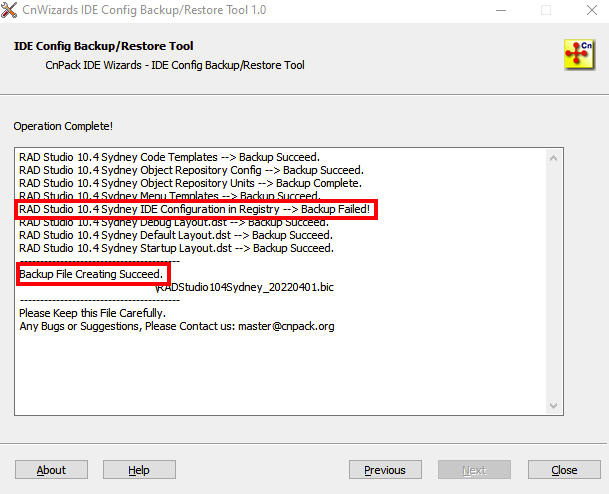609x494 pixels.
Task: Click the CnWizards title bar app icon
Action: point(10,10)
